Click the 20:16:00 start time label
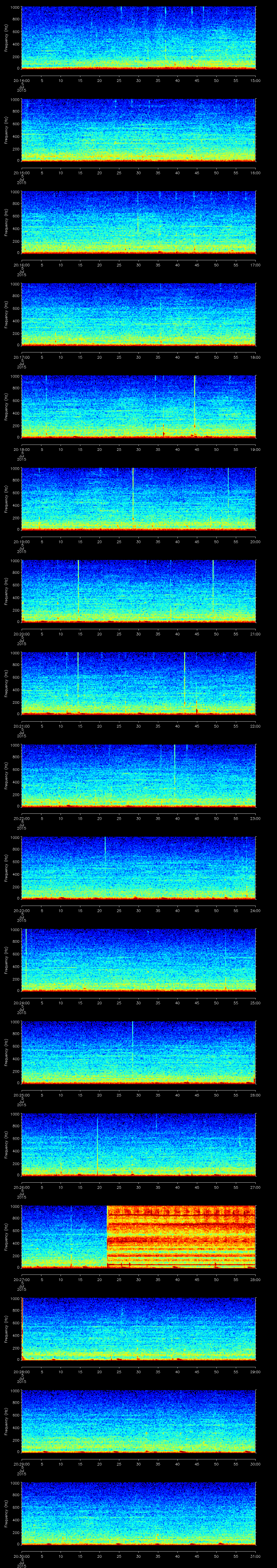Viewport: 277px width, 1568px height. pos(21,265)
